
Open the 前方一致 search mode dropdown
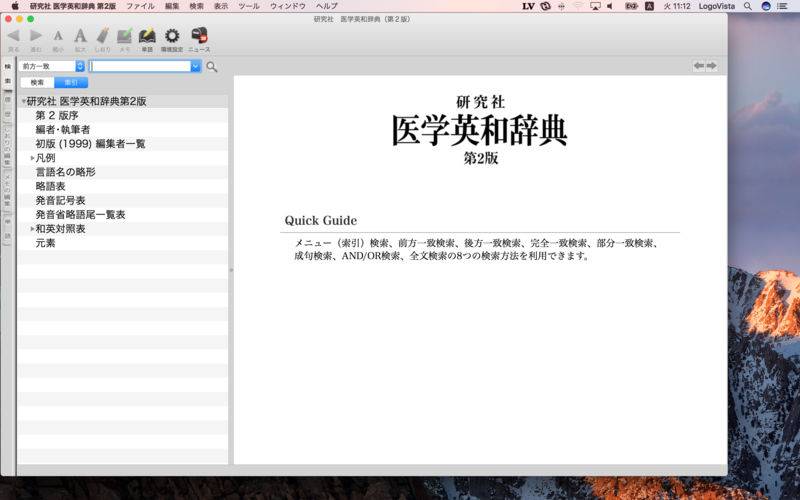click(x=52, y=66)
